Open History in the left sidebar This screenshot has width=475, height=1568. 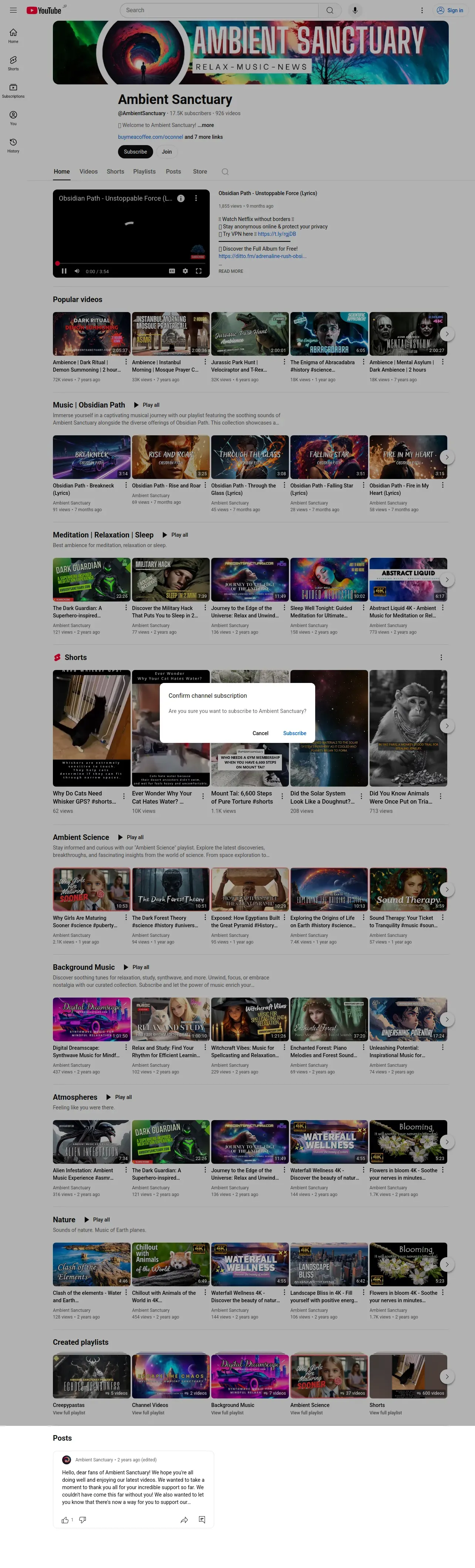pyautogui.click(x=13, y=145)
